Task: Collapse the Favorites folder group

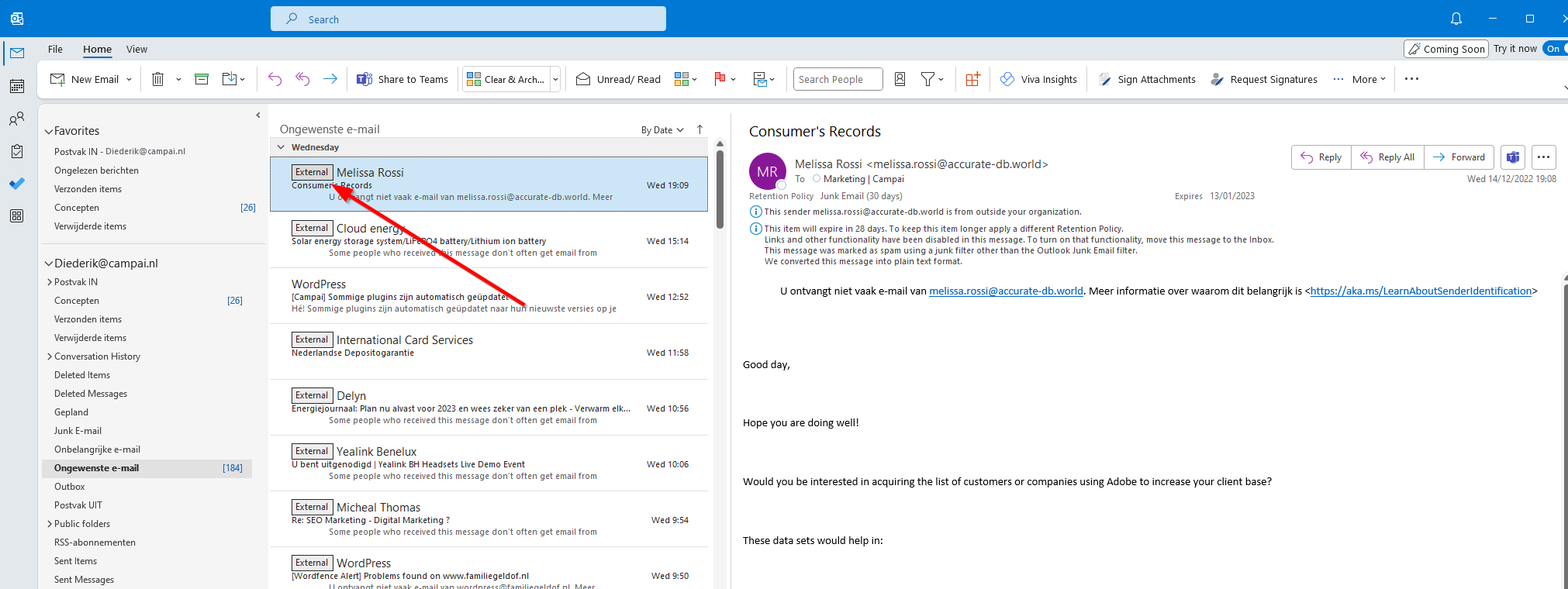Action: [49, 132]
